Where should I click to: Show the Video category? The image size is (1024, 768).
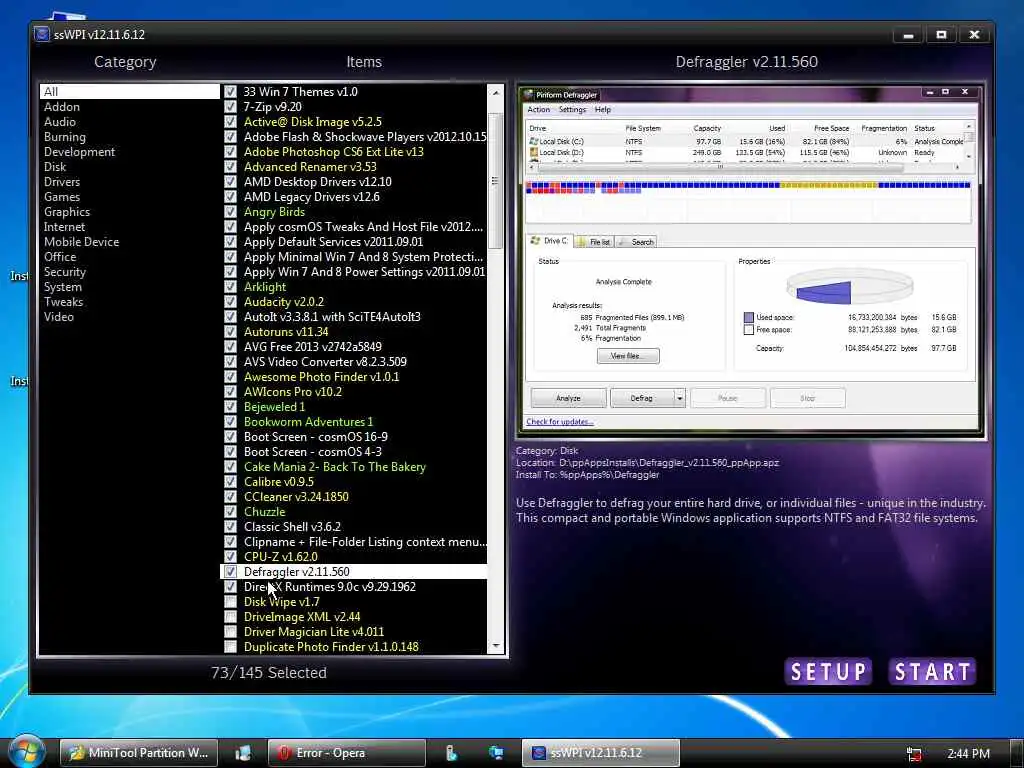click(129, 317)
